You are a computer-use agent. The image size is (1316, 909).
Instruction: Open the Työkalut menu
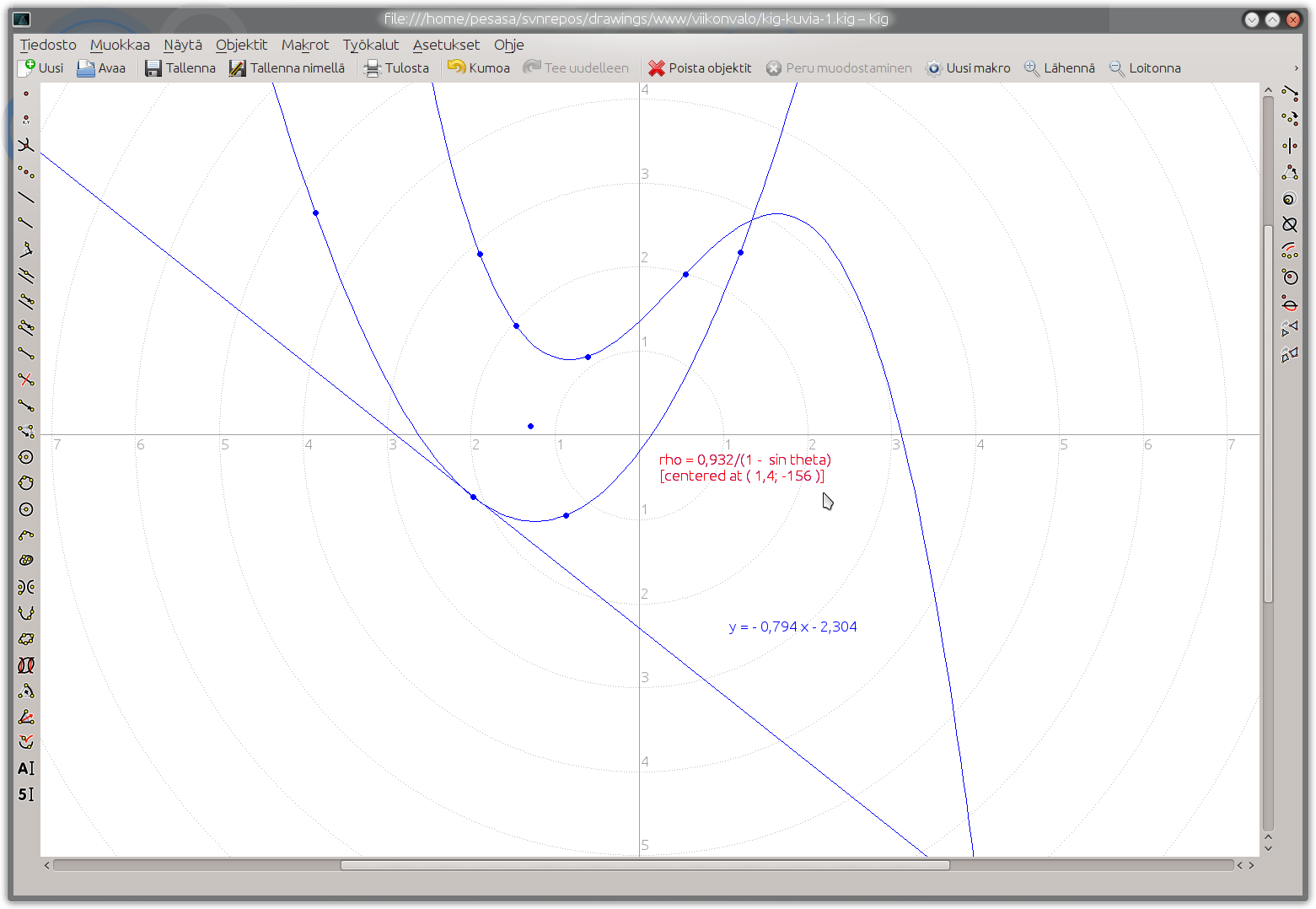point(371,45)
